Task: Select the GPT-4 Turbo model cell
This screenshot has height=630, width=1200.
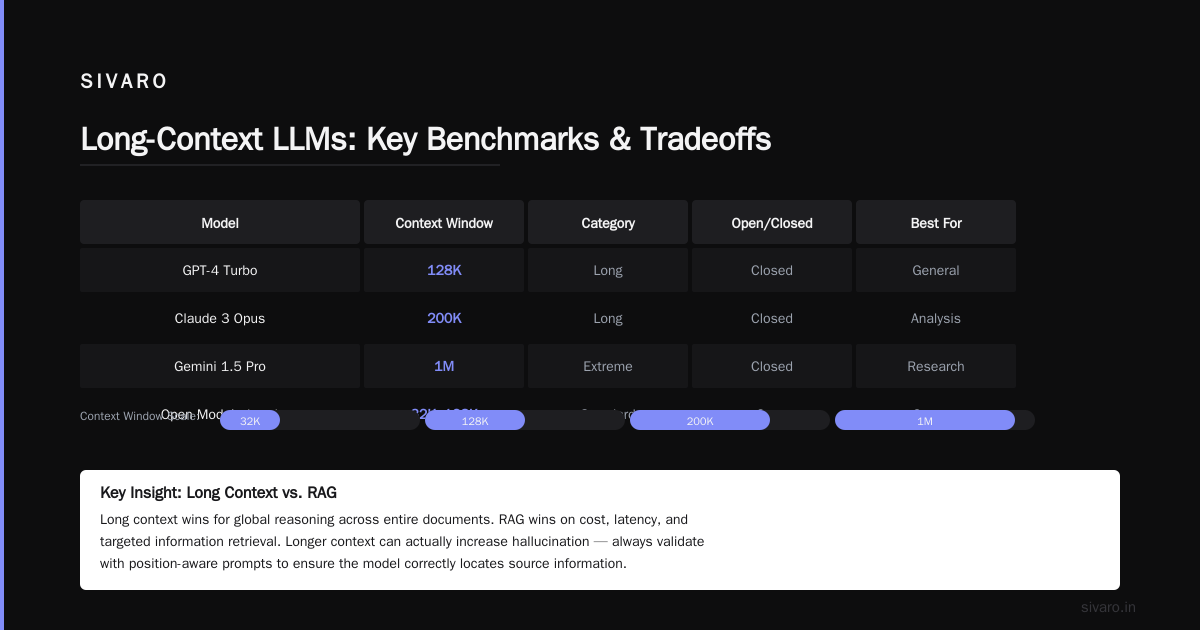Action: tap(220, 270)
